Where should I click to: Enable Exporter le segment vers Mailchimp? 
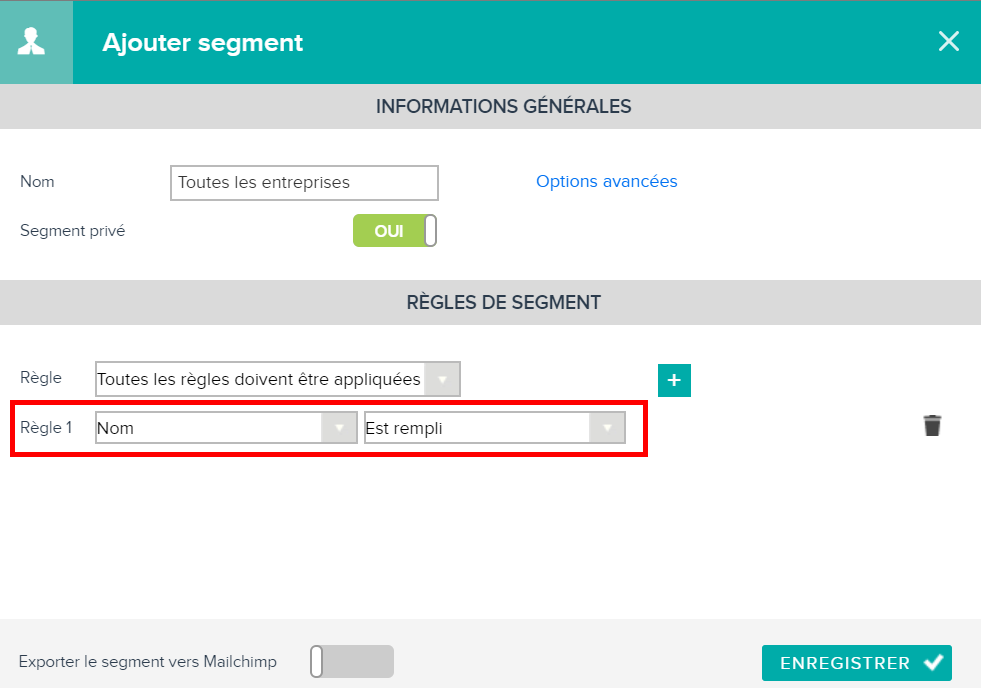tap(352, 661)
